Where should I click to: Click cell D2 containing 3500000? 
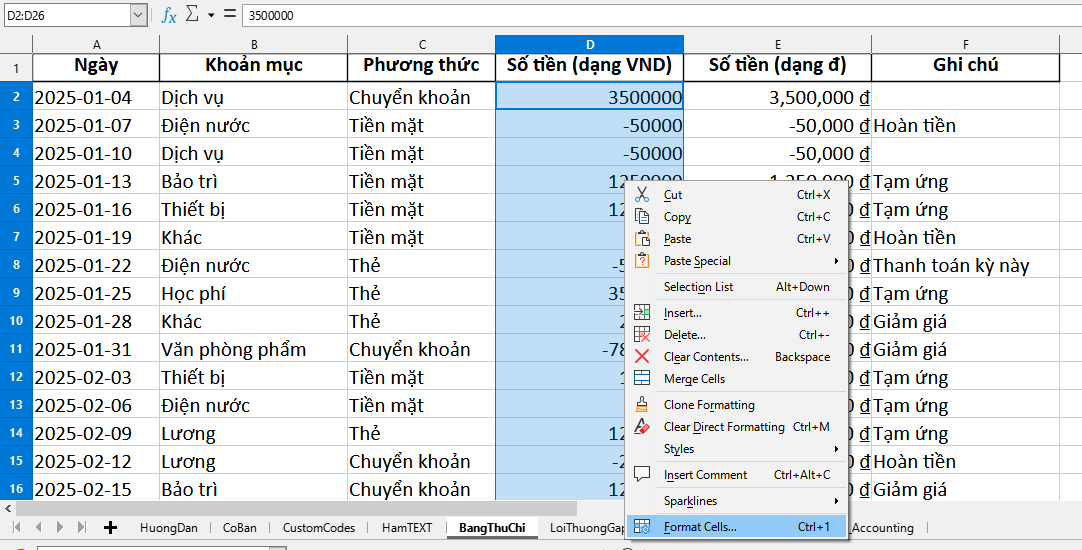click(x=589, y=97)
